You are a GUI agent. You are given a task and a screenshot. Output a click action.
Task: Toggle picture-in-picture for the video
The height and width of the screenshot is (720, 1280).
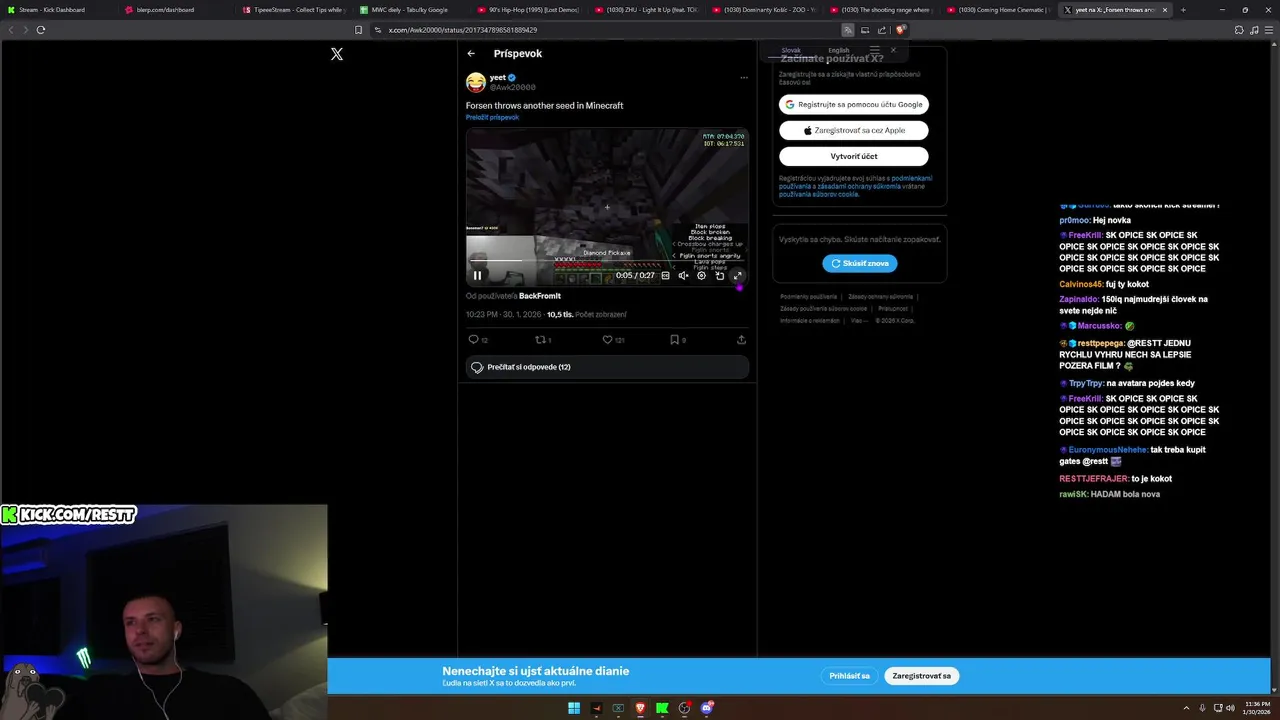pyautogui.click(x=719, y=276)
